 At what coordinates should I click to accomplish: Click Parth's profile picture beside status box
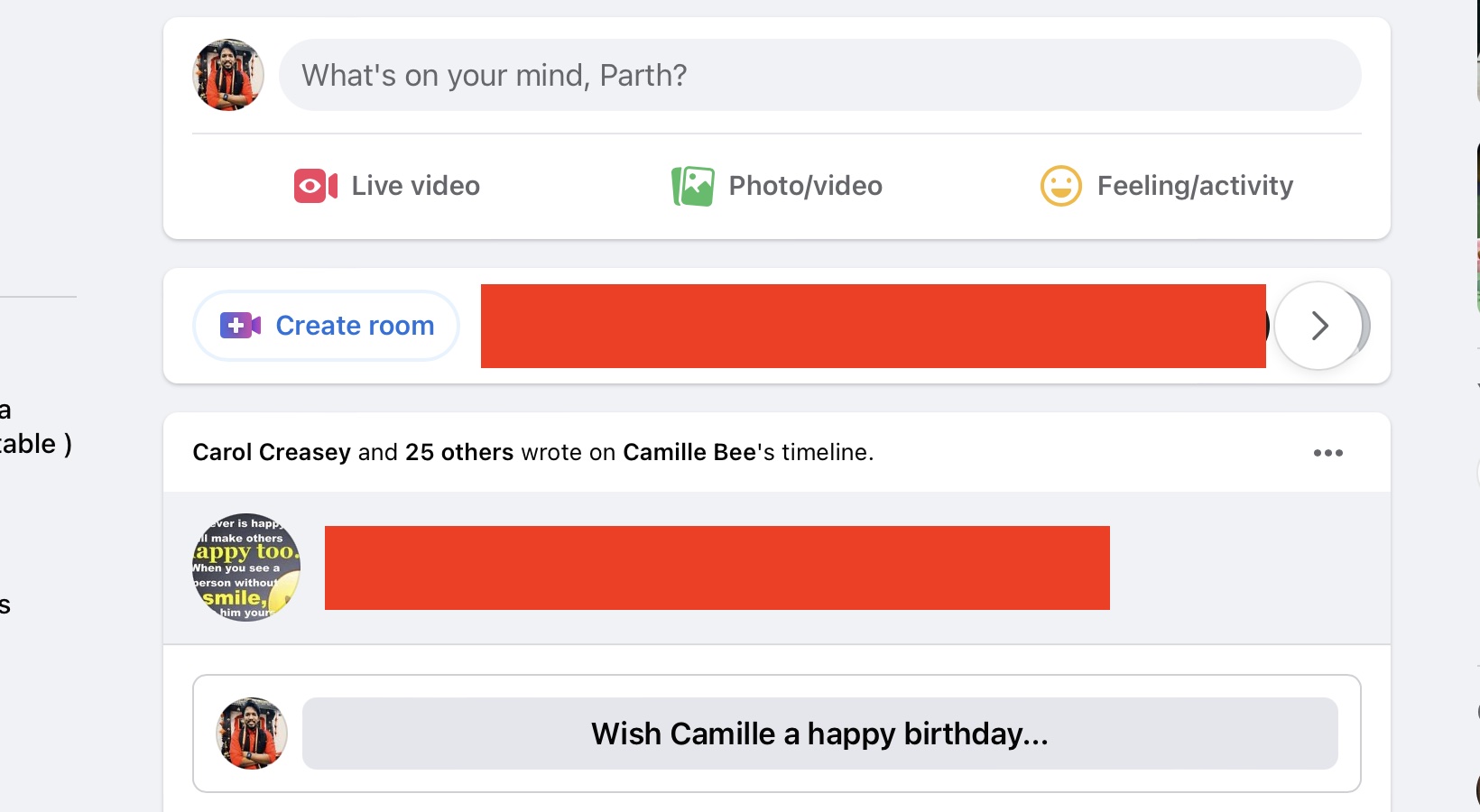point(228,75)
